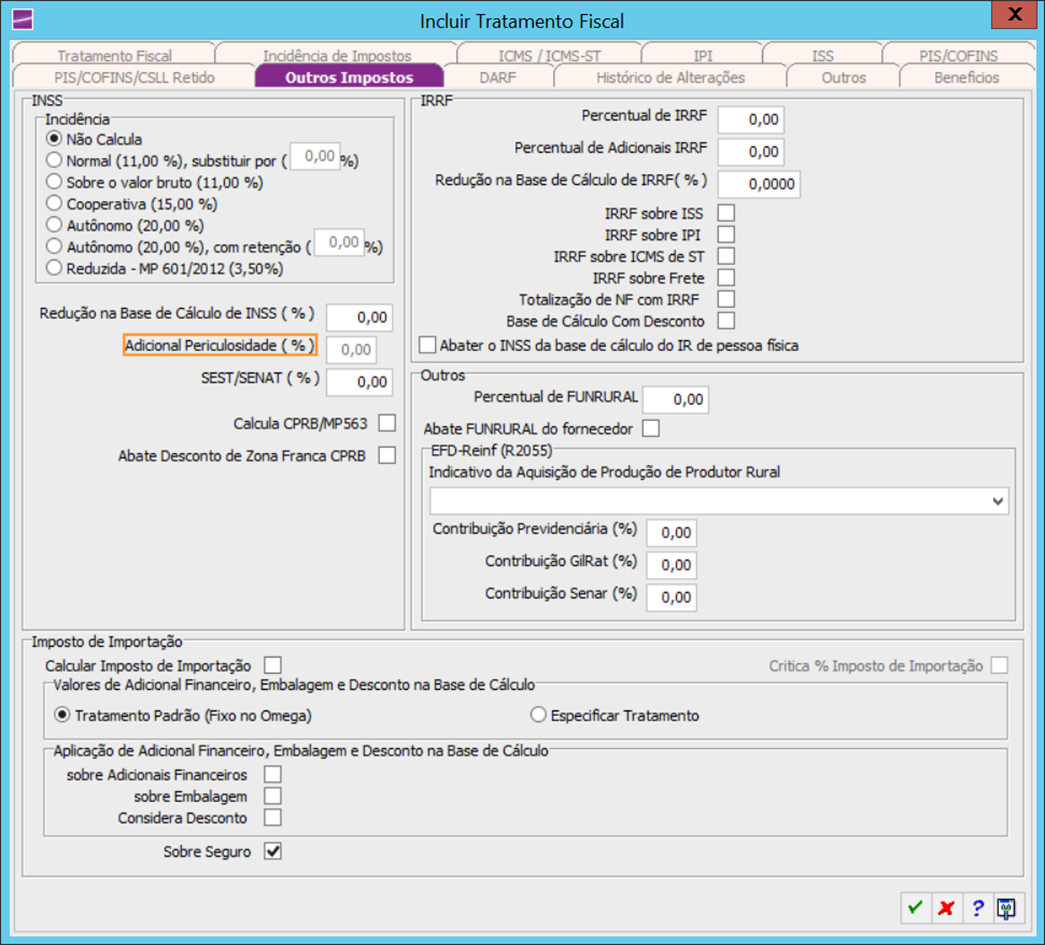The width and height of the screenshot is (1045, 945).
Task: Select Autônomo (20,00 %) radio button
Action: click(x=54, y=225)
